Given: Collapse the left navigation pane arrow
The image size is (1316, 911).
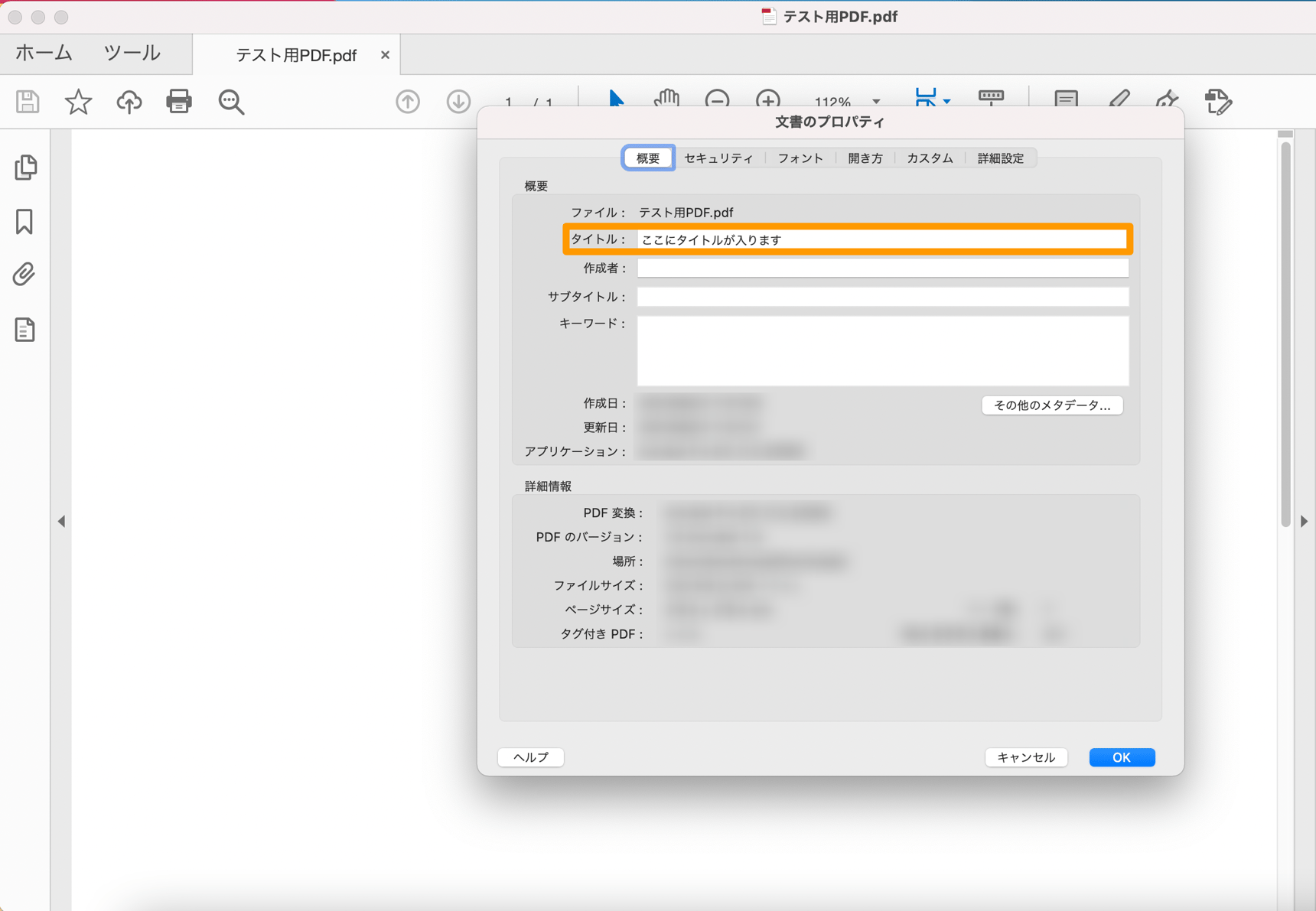Looking at the screenshot, I should point(61,522).
